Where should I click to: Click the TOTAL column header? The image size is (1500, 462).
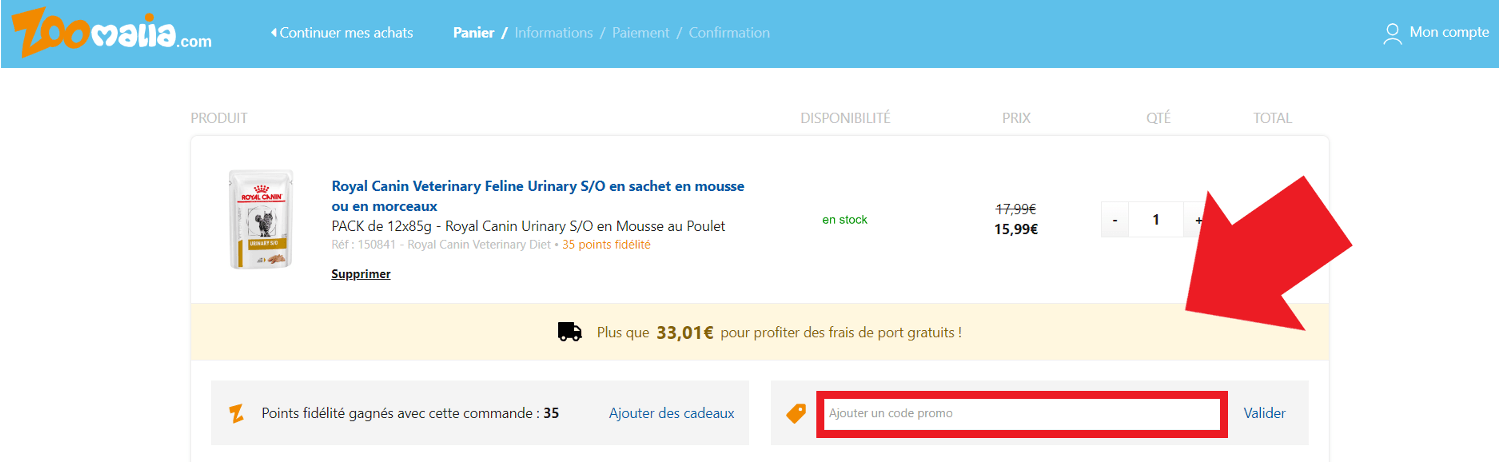pos(1273,118)
